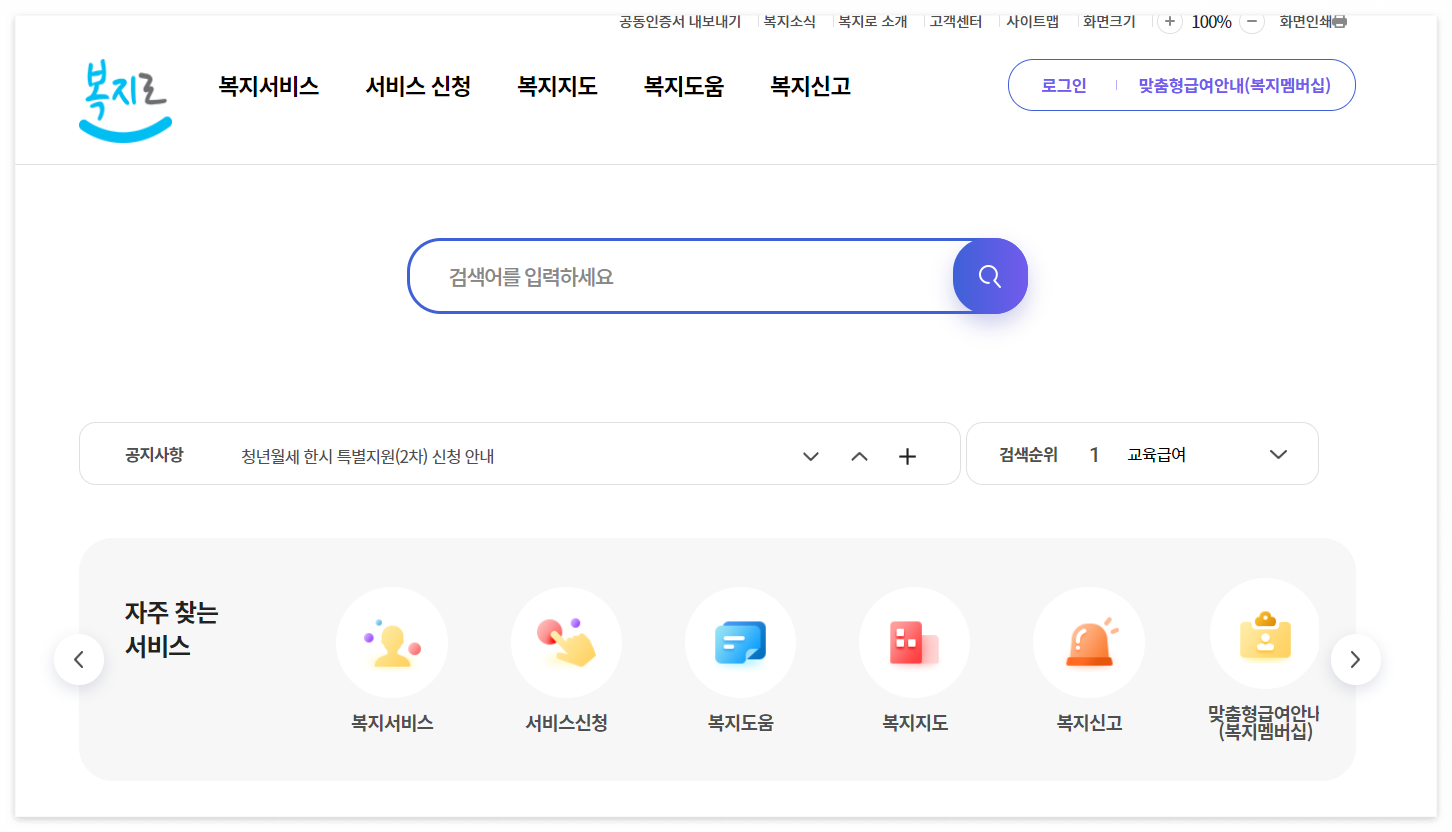This screenshot has width=1452, height=832.
Task: Switch to the 서비스 신청 navigation tab
Action: coord(418,86)
